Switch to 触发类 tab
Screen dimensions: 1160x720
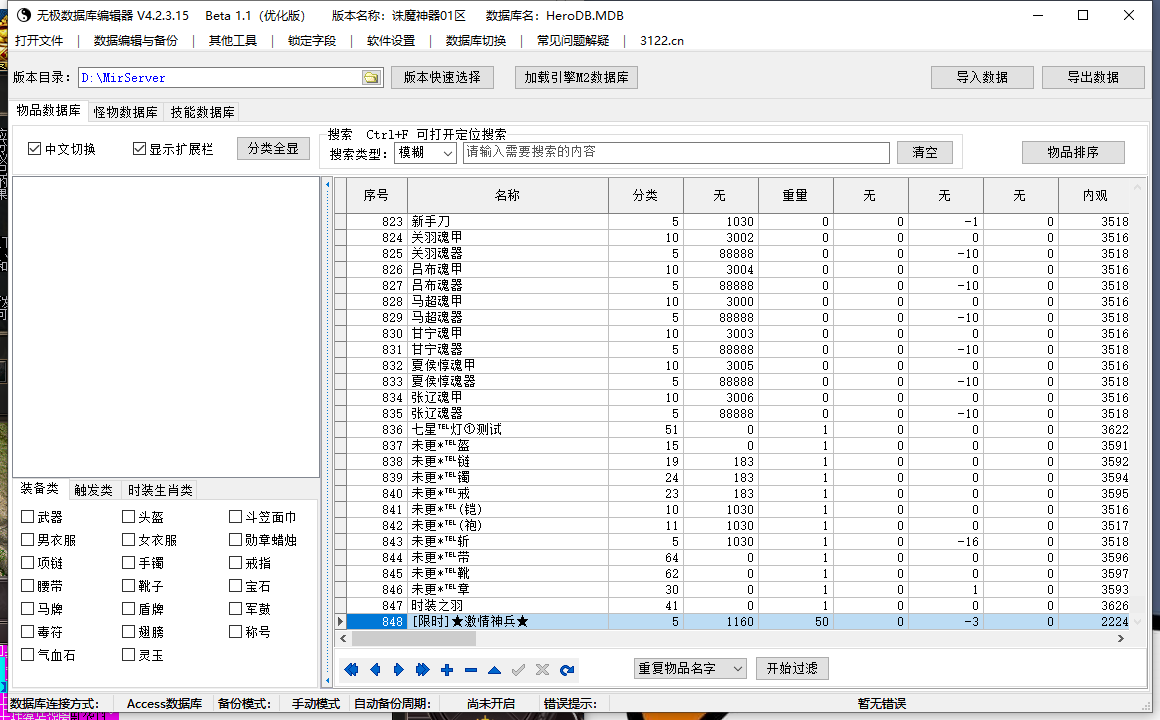(x=93, y=490)
